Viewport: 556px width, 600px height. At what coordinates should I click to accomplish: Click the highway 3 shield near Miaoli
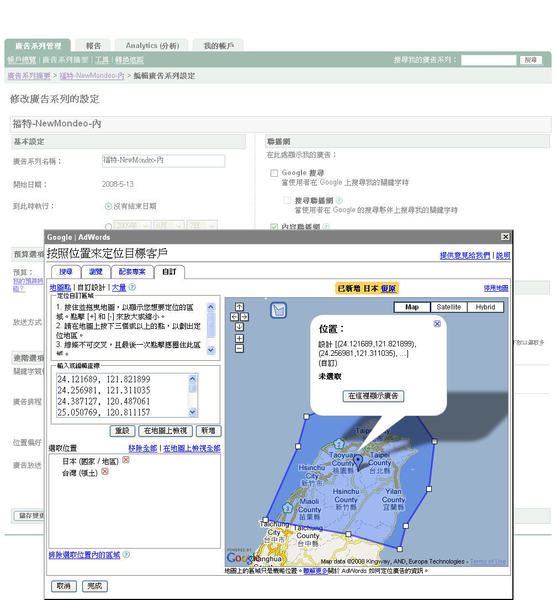(288, 508)
